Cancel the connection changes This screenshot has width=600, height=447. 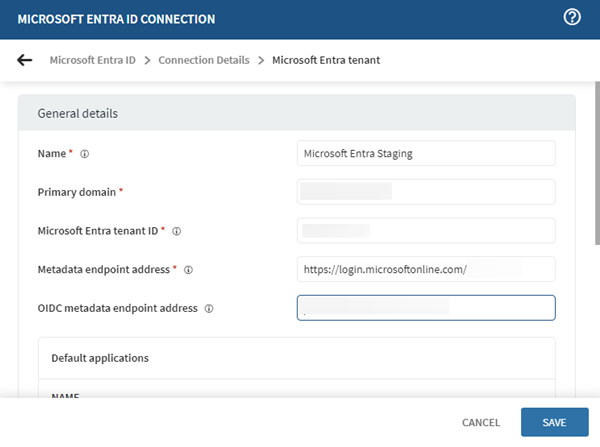click(x=481, y=423)
